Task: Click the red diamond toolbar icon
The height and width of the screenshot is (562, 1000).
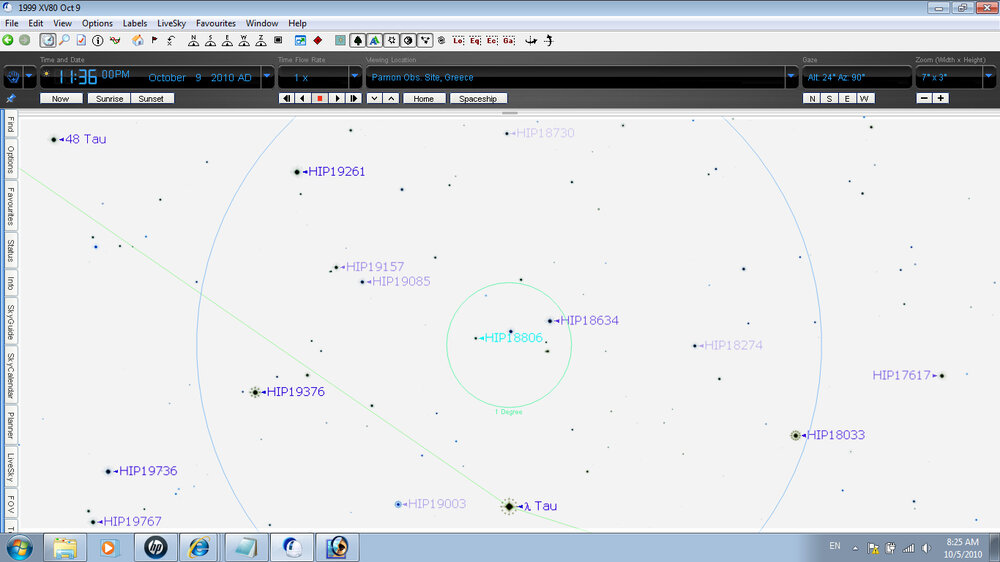Action: click(317, 41)
